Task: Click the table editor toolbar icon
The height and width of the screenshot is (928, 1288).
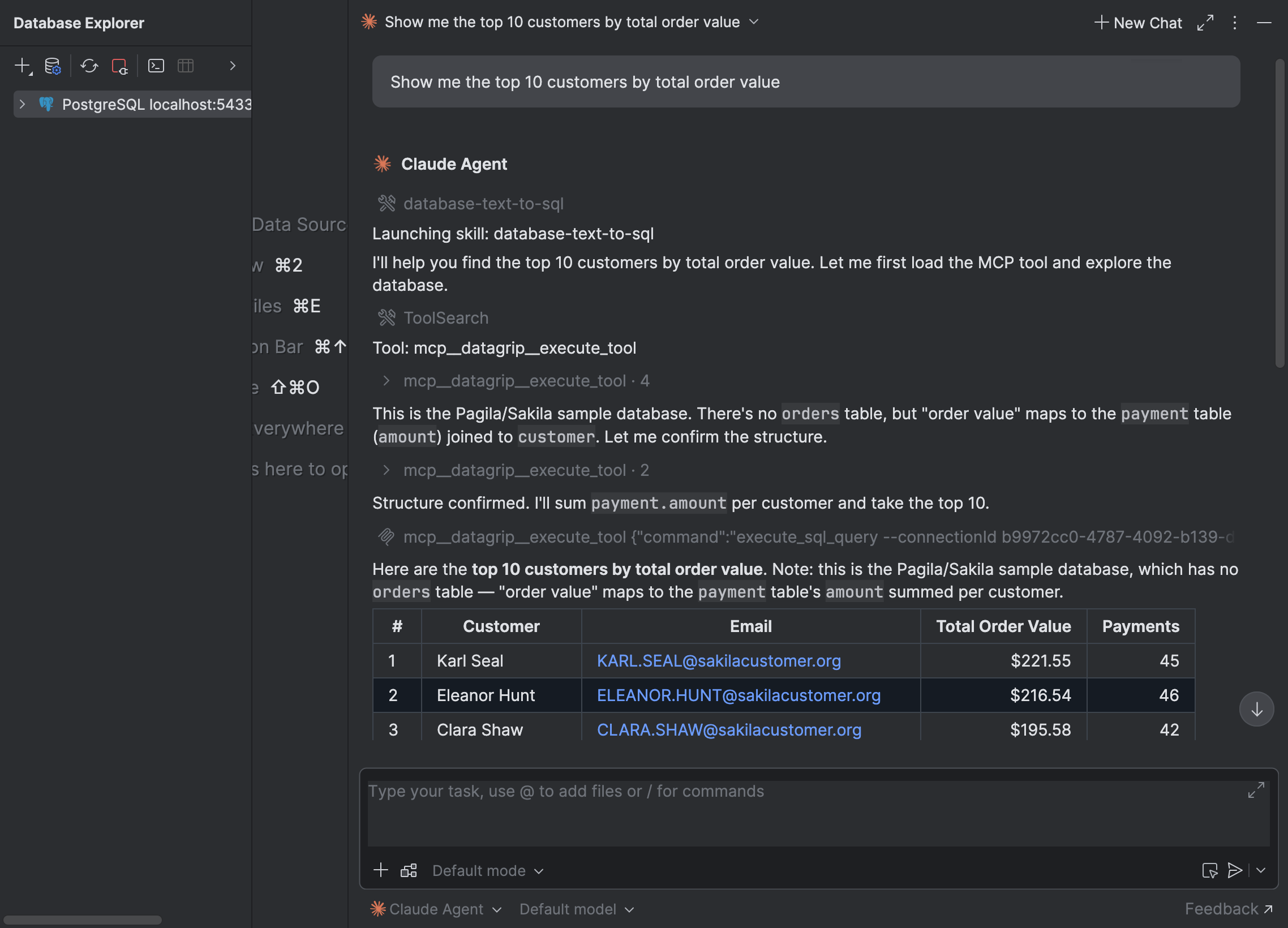Action: coord(186,66)
